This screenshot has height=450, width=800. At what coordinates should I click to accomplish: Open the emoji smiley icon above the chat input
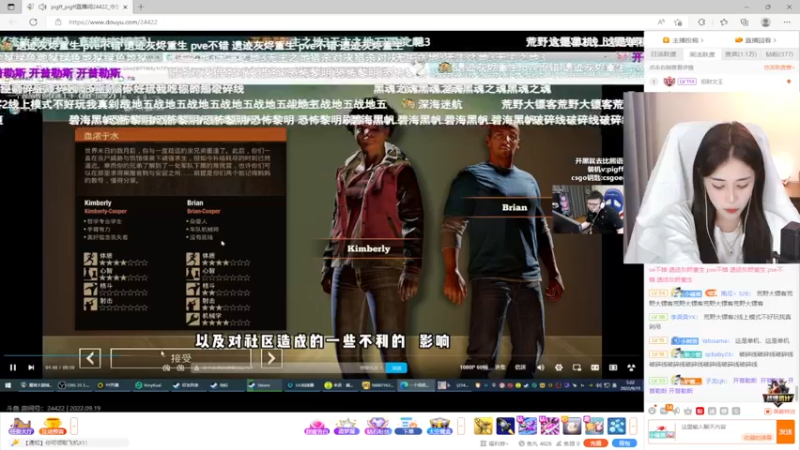(652, 410)
